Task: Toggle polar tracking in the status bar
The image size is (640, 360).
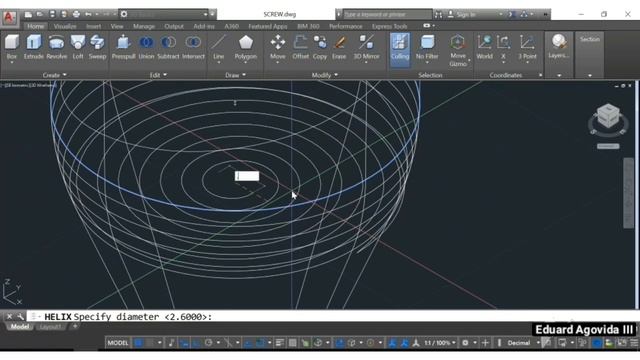Action: pos(209,343)
